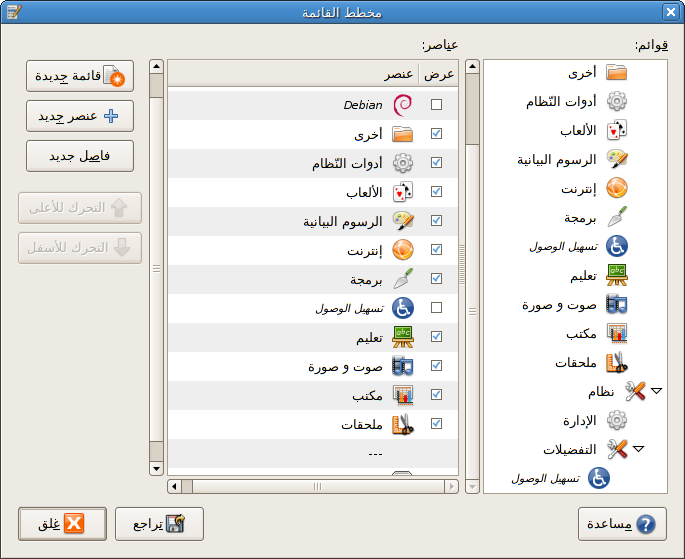685x559 pixels.
Task: Click the قائمة جديدة (New Menu) button
Action: pyautogui.click(x=79, y=76)
